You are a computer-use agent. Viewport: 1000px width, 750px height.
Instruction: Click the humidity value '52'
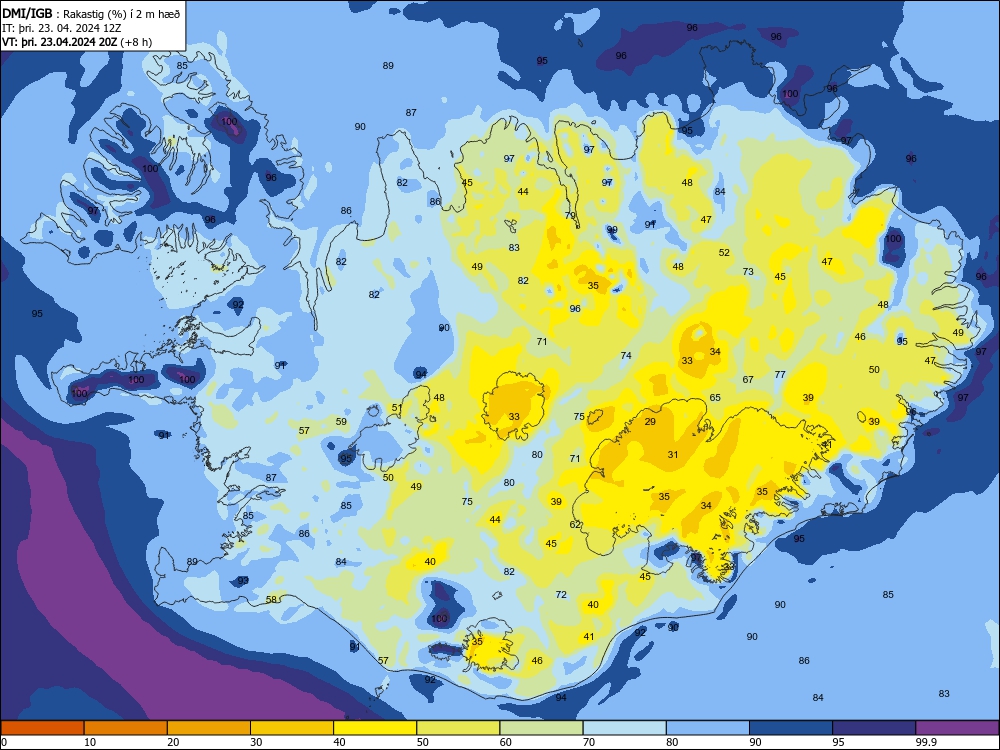tap(724, 253)
